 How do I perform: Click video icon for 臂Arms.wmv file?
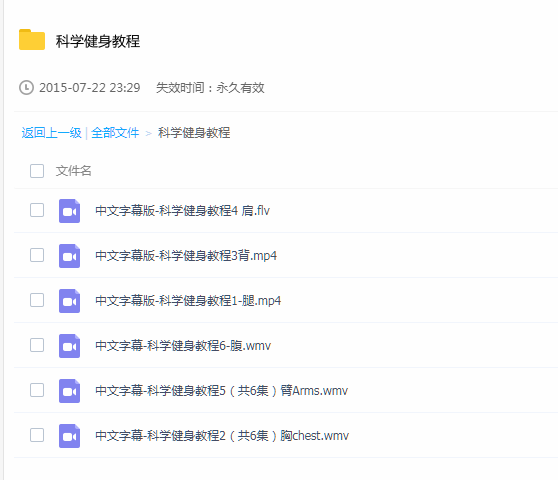(x=69, y=391)
